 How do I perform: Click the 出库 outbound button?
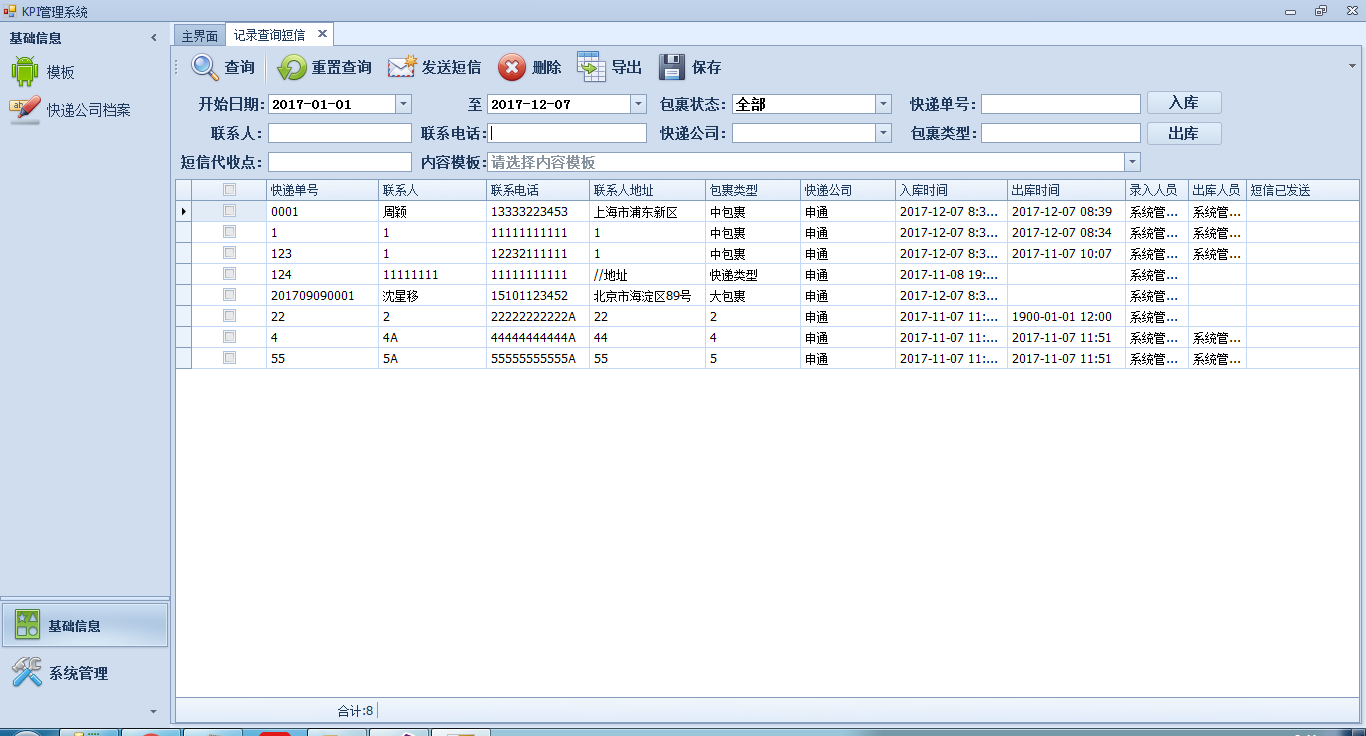point(1184,133)
